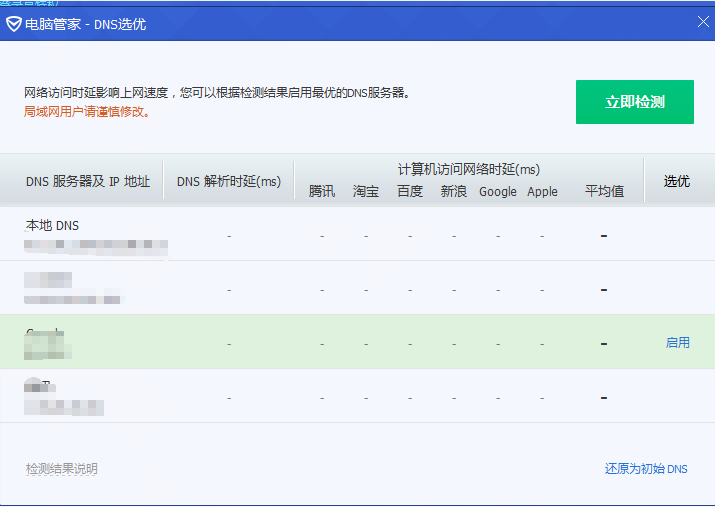Click the orange 局域网用户请谨慎修改 warning text
This screenshot has width=715, height=507.
pos(88,112)
